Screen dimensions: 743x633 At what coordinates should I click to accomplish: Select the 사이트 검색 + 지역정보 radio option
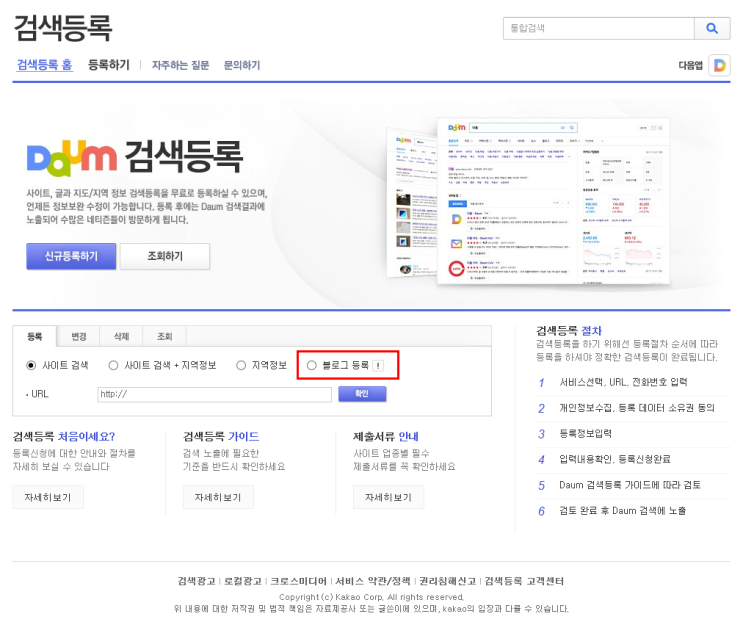(x=113, y=365)
